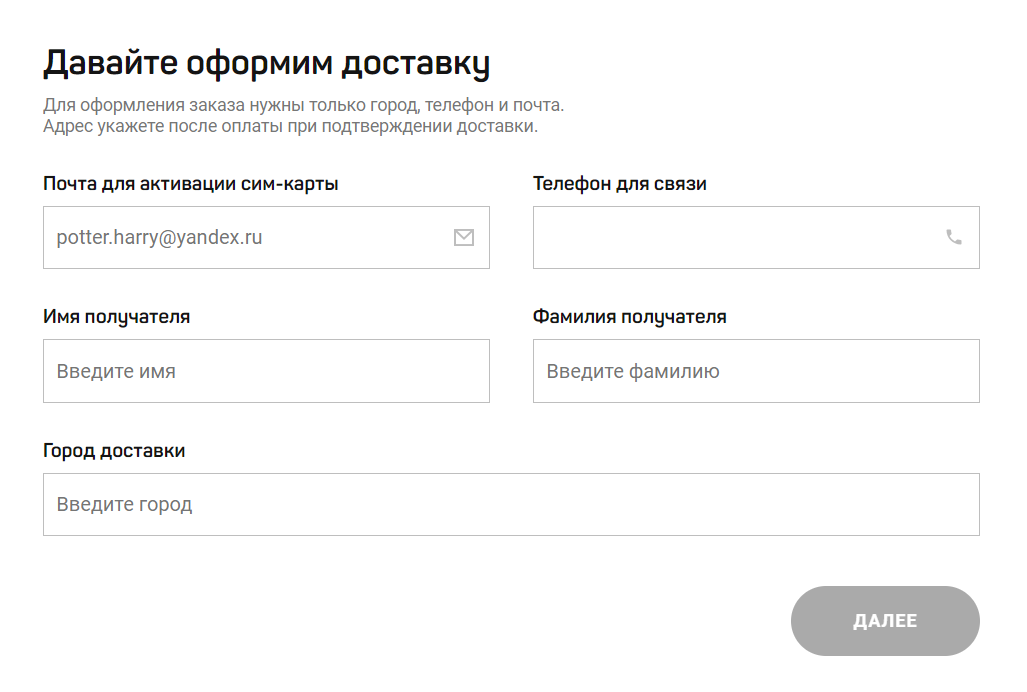
Task: Click the Имя получателя label
Action: [x=114, y=317]
